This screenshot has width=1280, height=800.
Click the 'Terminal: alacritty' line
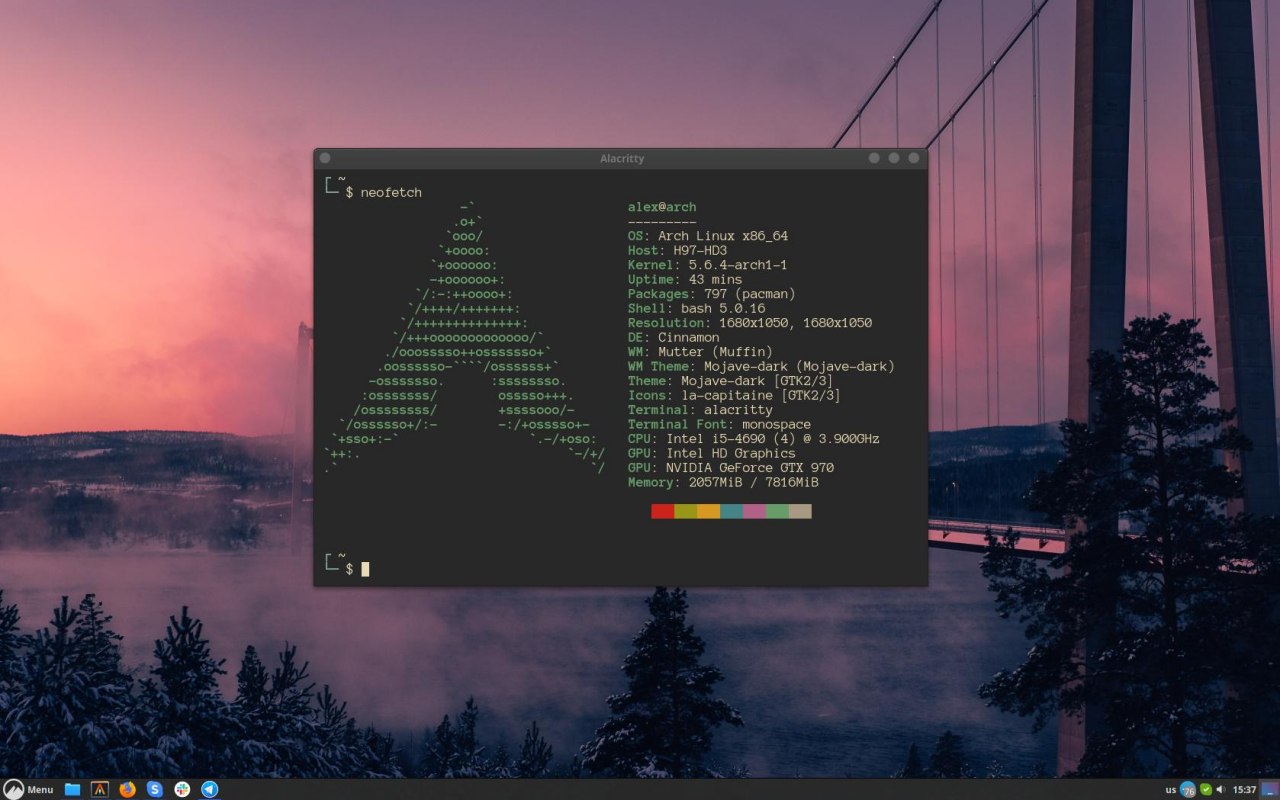[700, 410]
